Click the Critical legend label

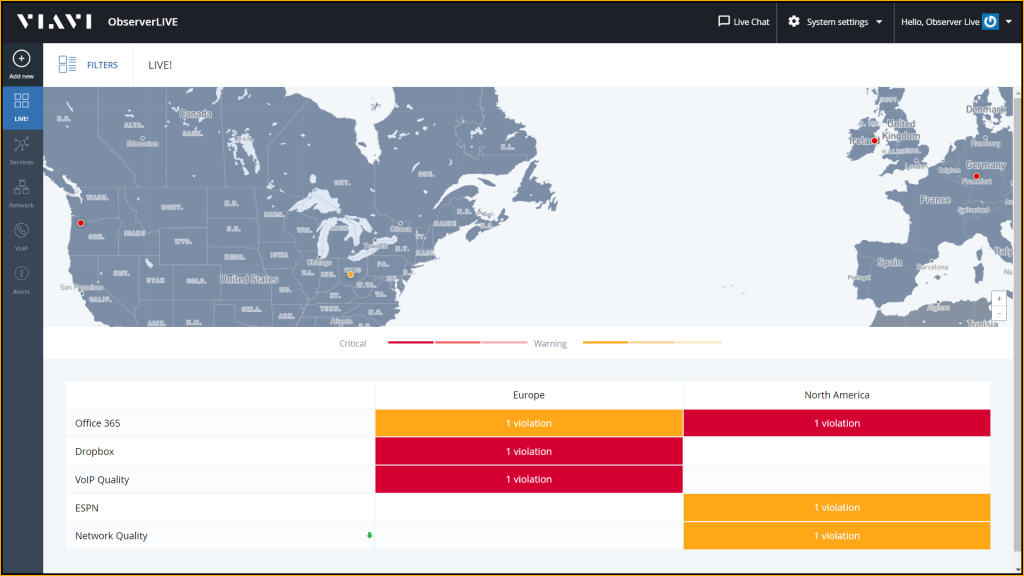pyautogui.click(x=353, y=344)
